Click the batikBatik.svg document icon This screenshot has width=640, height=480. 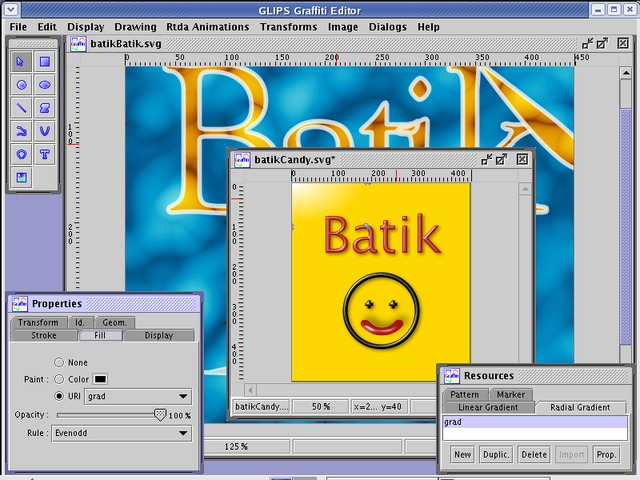pyautogui.click(x=78, y=44)
